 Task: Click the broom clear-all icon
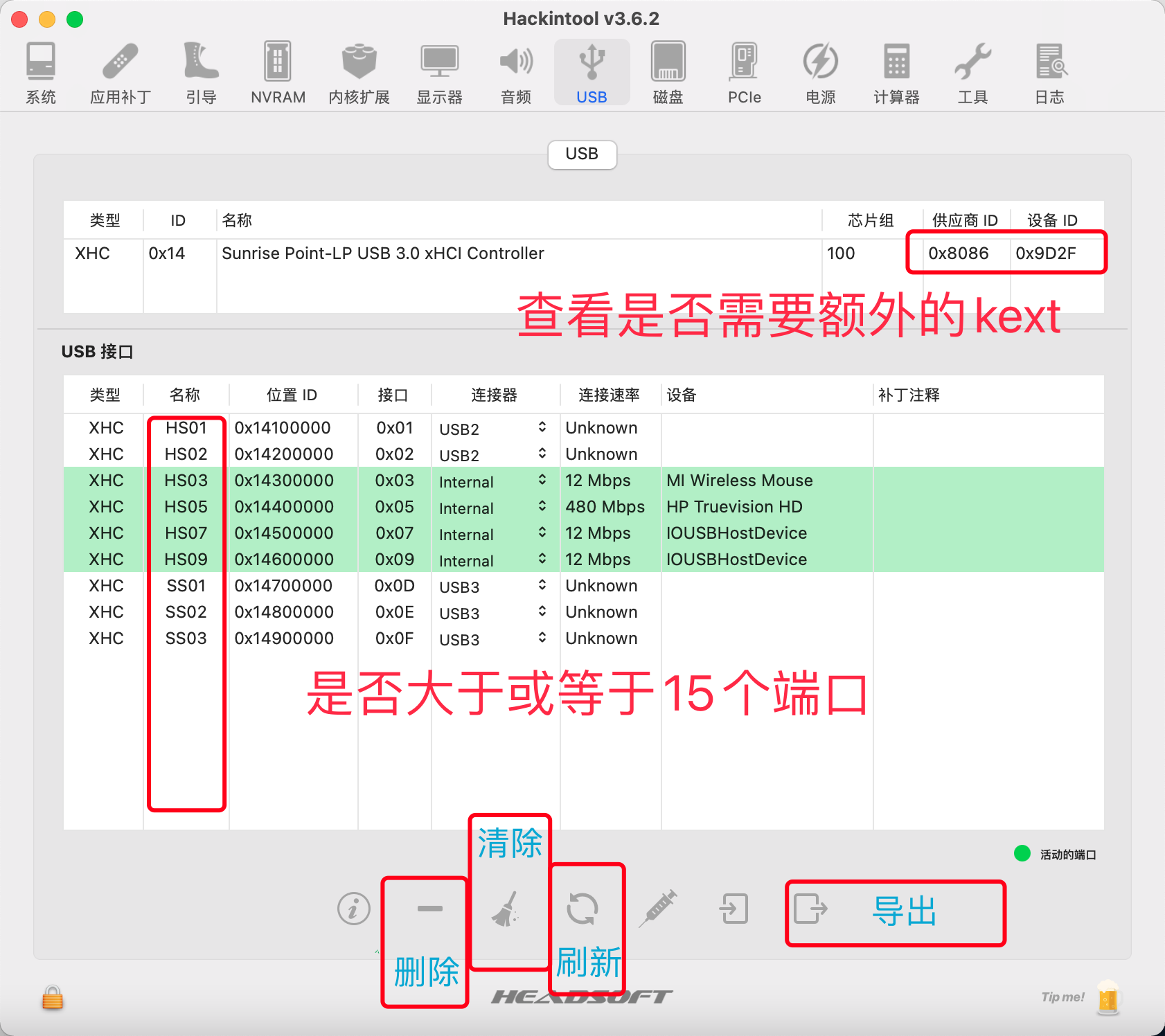[x=506, y=909]
